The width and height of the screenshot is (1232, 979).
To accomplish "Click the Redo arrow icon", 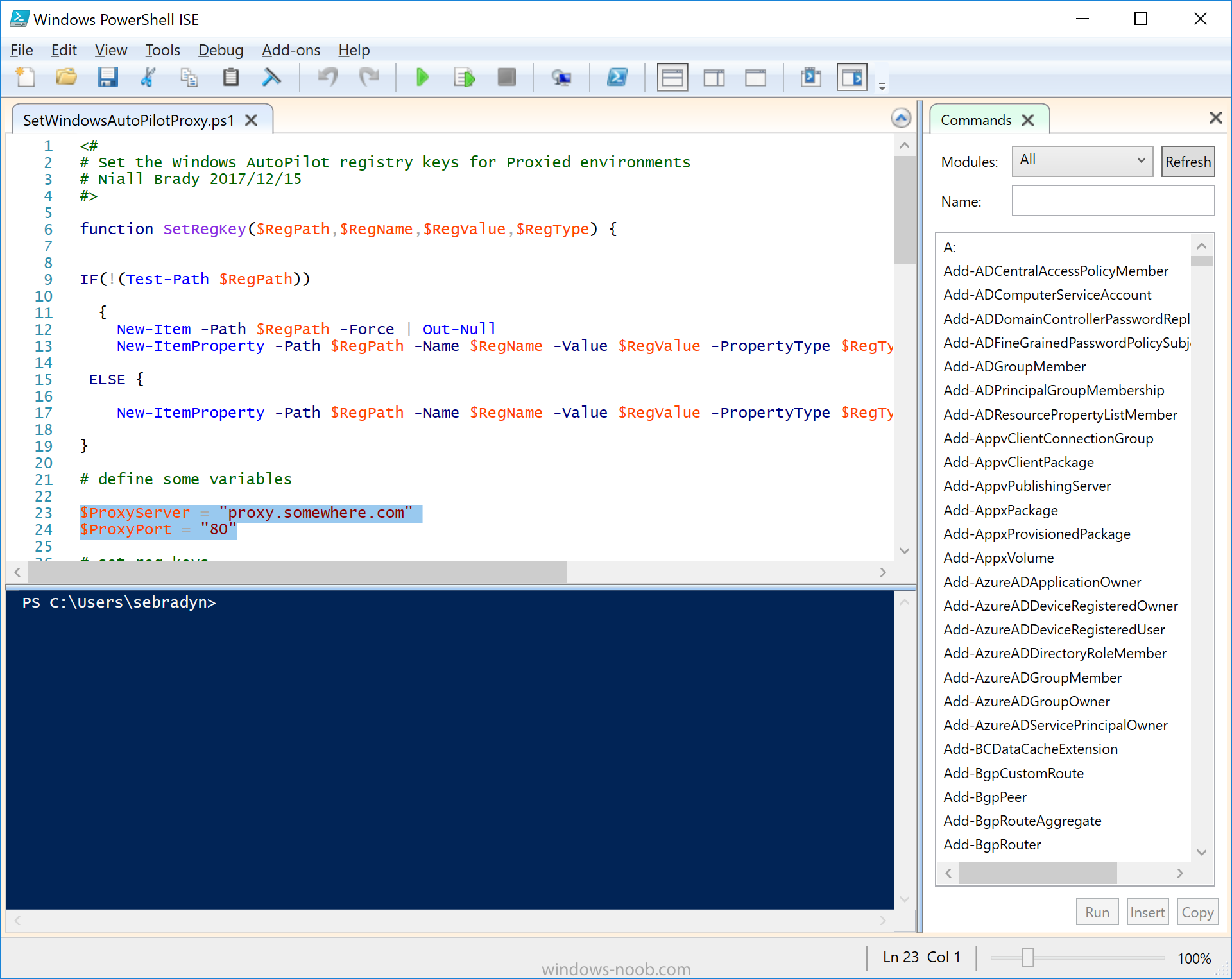I will (x=369, y=78).
